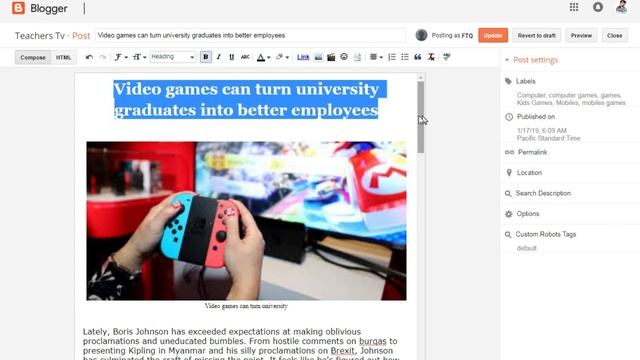Click the 'Posting as FTQ' author avatar
640x360 pixels.
click(x=421, y=35)
